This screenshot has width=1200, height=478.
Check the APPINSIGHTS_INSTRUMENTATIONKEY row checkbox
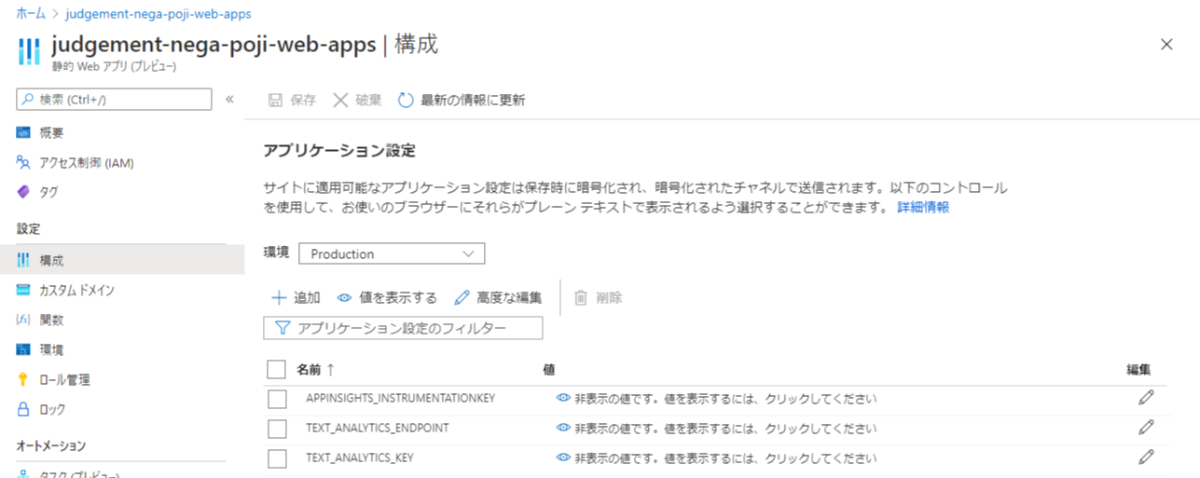pos(277,399)
